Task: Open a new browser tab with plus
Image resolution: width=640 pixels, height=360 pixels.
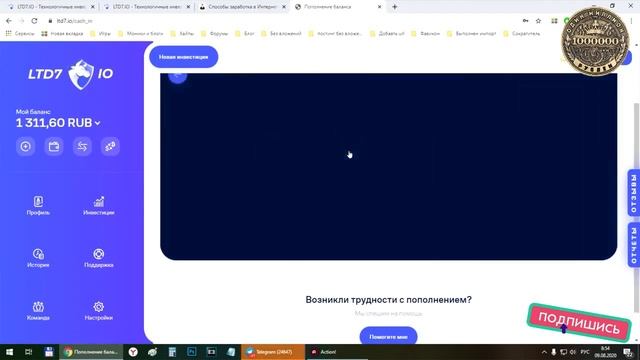Action: pos(394,7)
